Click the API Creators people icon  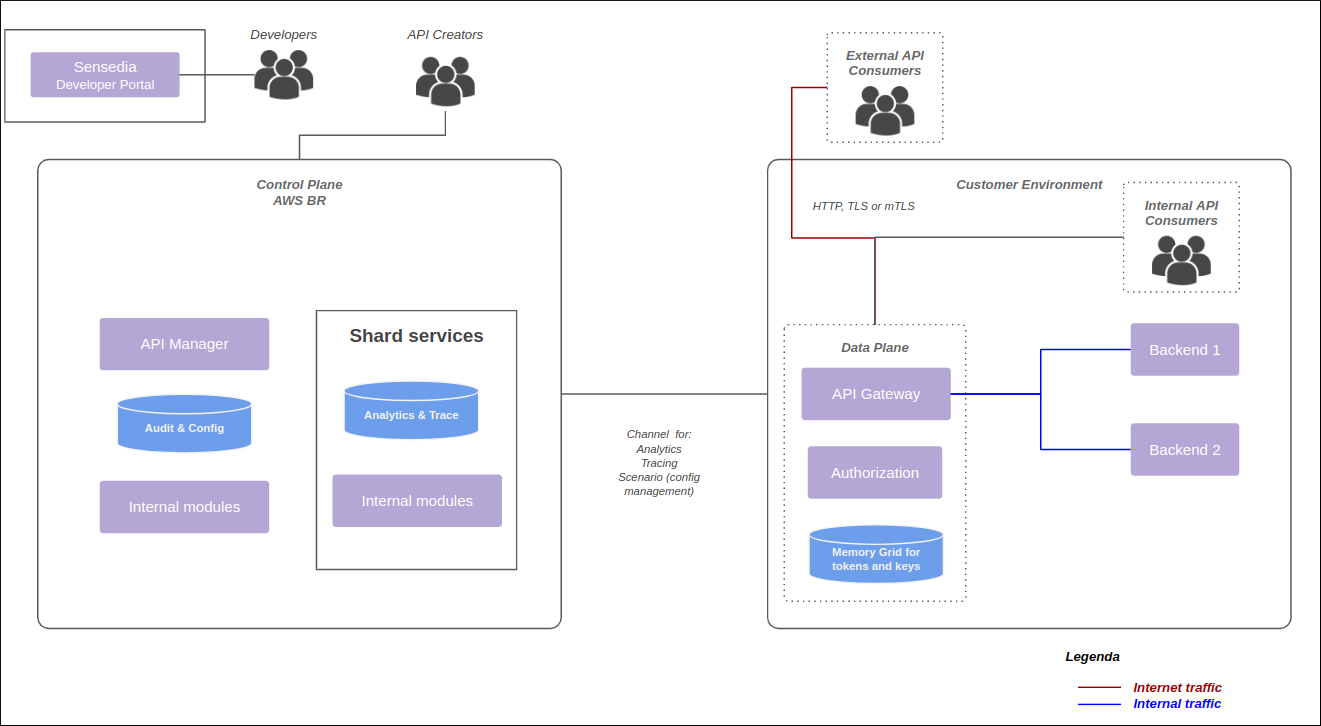point(445,81)
